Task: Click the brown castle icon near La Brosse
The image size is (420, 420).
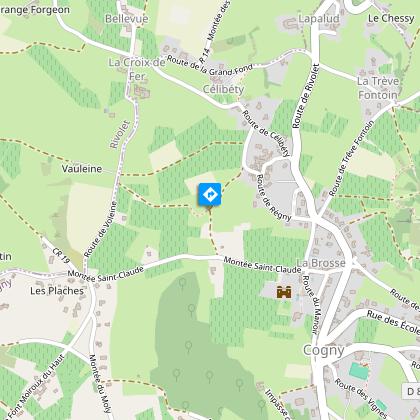Action: click(x=284, y=292)
